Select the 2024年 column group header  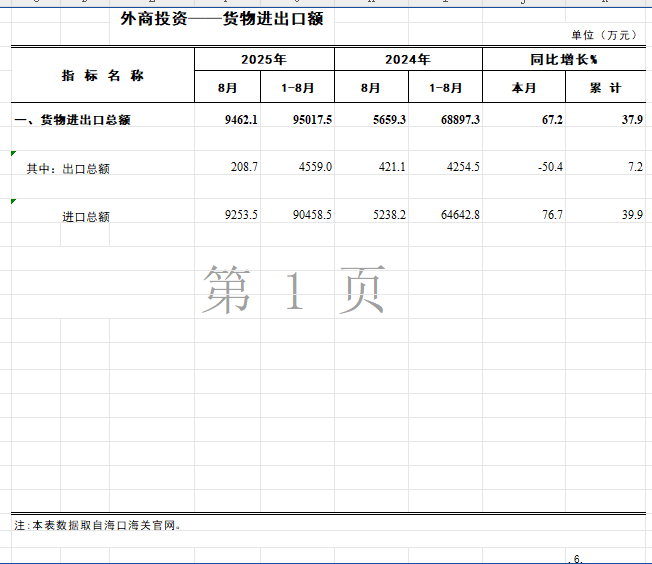[x=408, y=60]
